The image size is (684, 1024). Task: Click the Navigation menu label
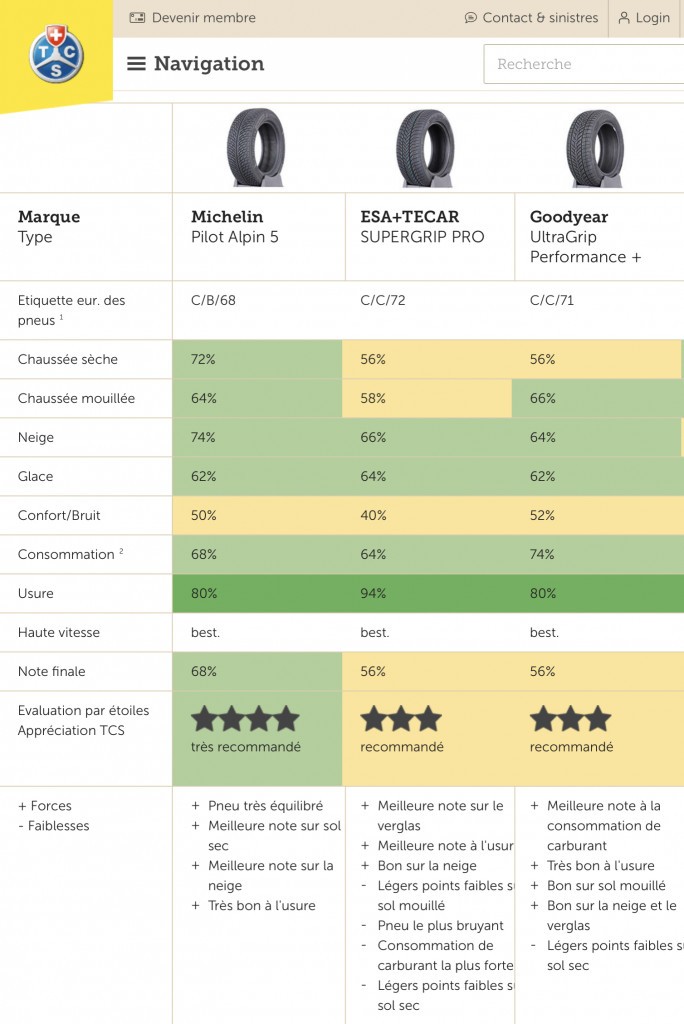tap(209, 63)
